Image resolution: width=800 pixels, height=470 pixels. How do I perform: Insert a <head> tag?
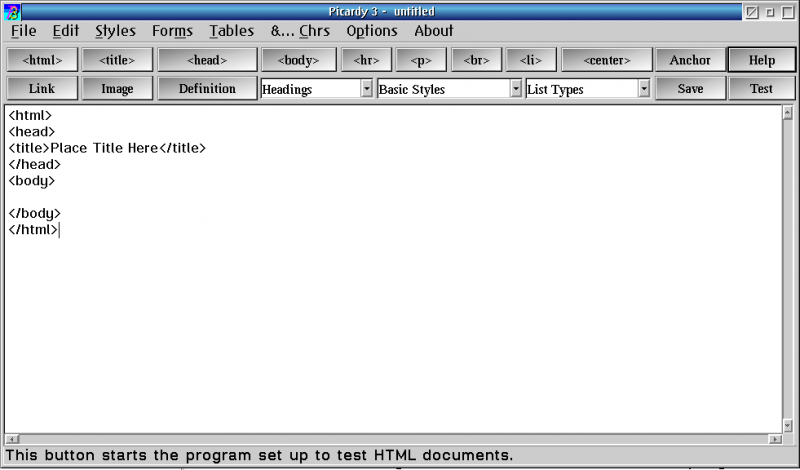tap(207, 60)
